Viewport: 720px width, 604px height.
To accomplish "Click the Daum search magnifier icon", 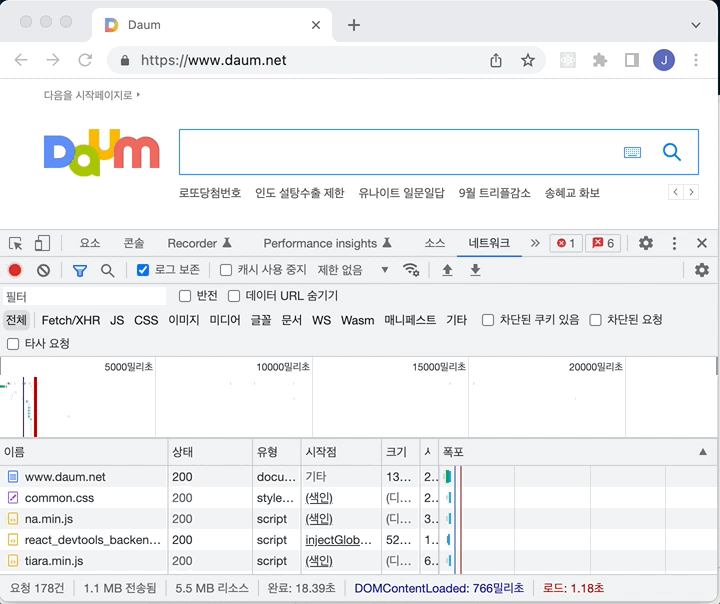I will [671, 152].
